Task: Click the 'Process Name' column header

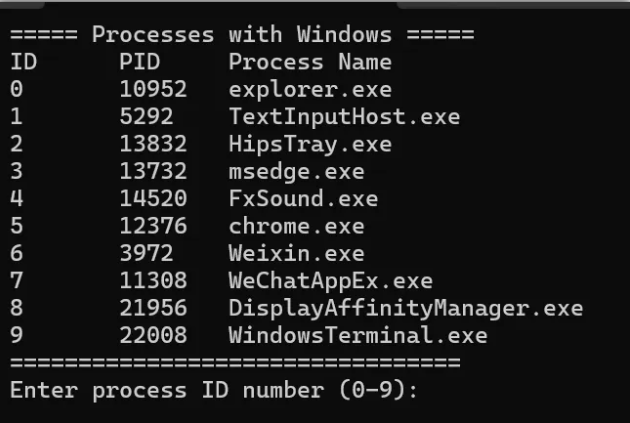Action: coord(309,62)
